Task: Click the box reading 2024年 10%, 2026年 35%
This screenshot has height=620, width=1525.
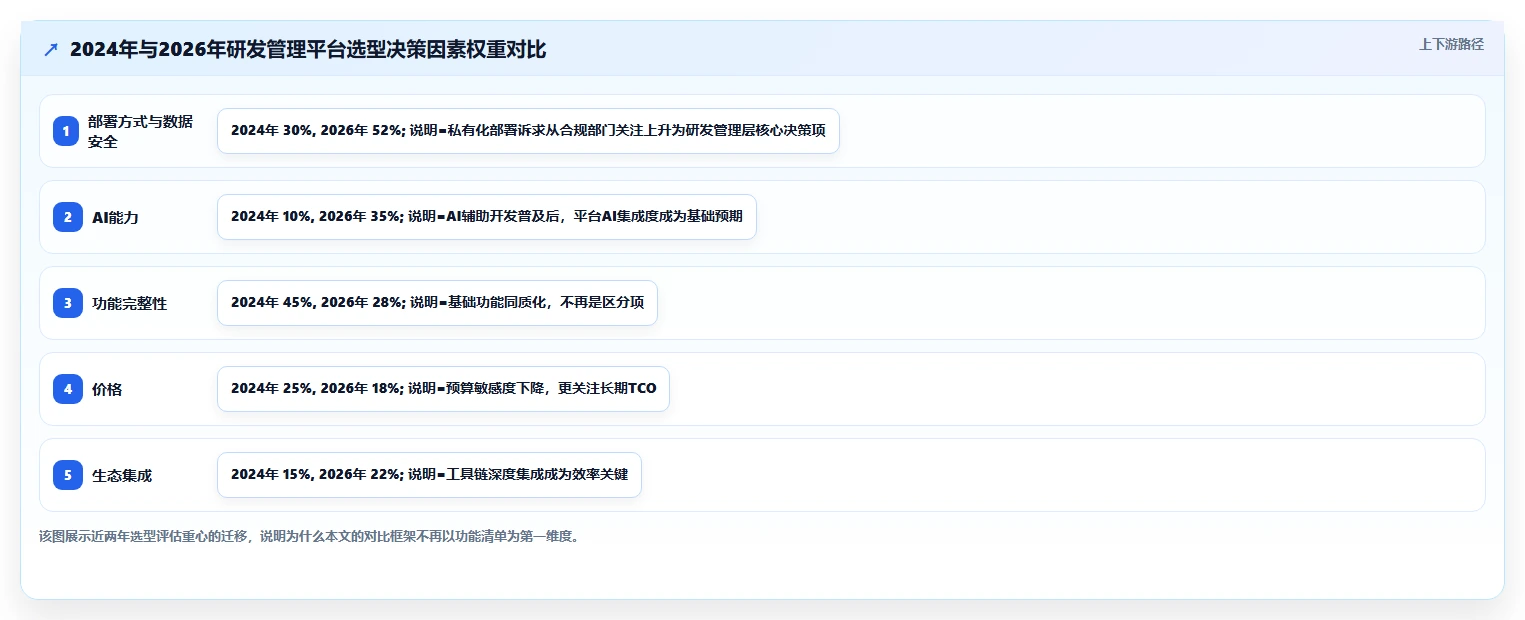Action: (487, 217)
